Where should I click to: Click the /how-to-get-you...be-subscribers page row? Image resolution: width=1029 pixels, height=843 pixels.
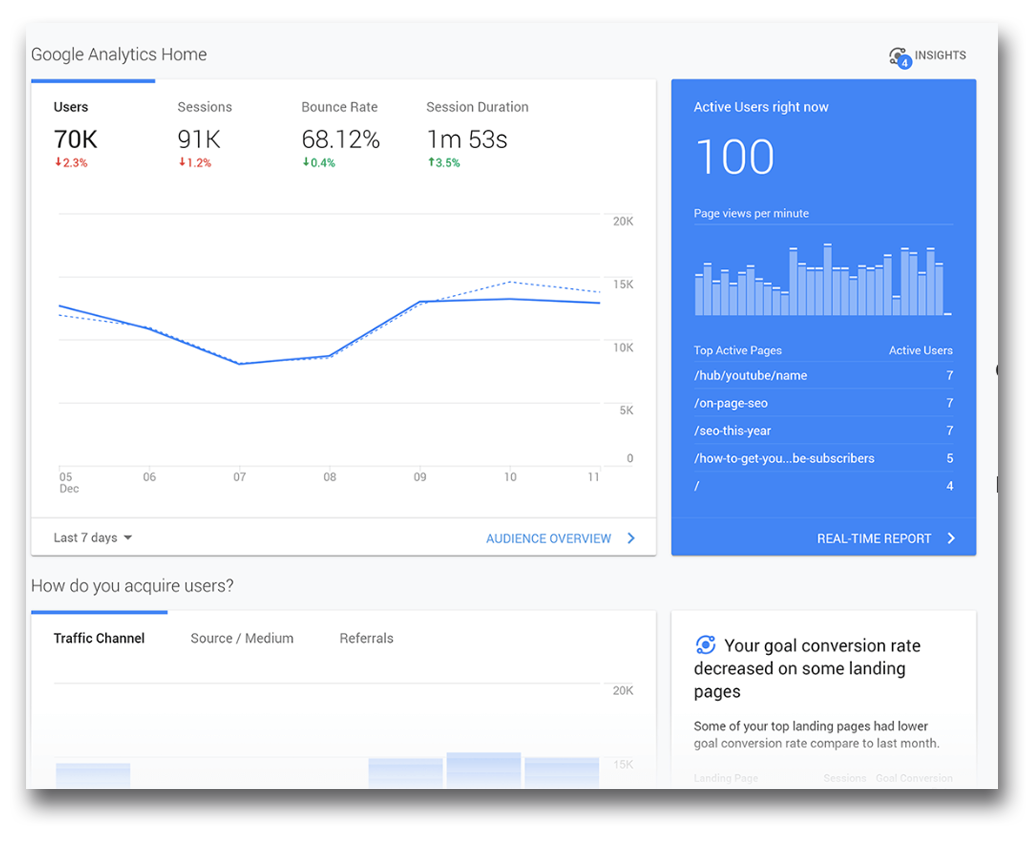point(824,458)
